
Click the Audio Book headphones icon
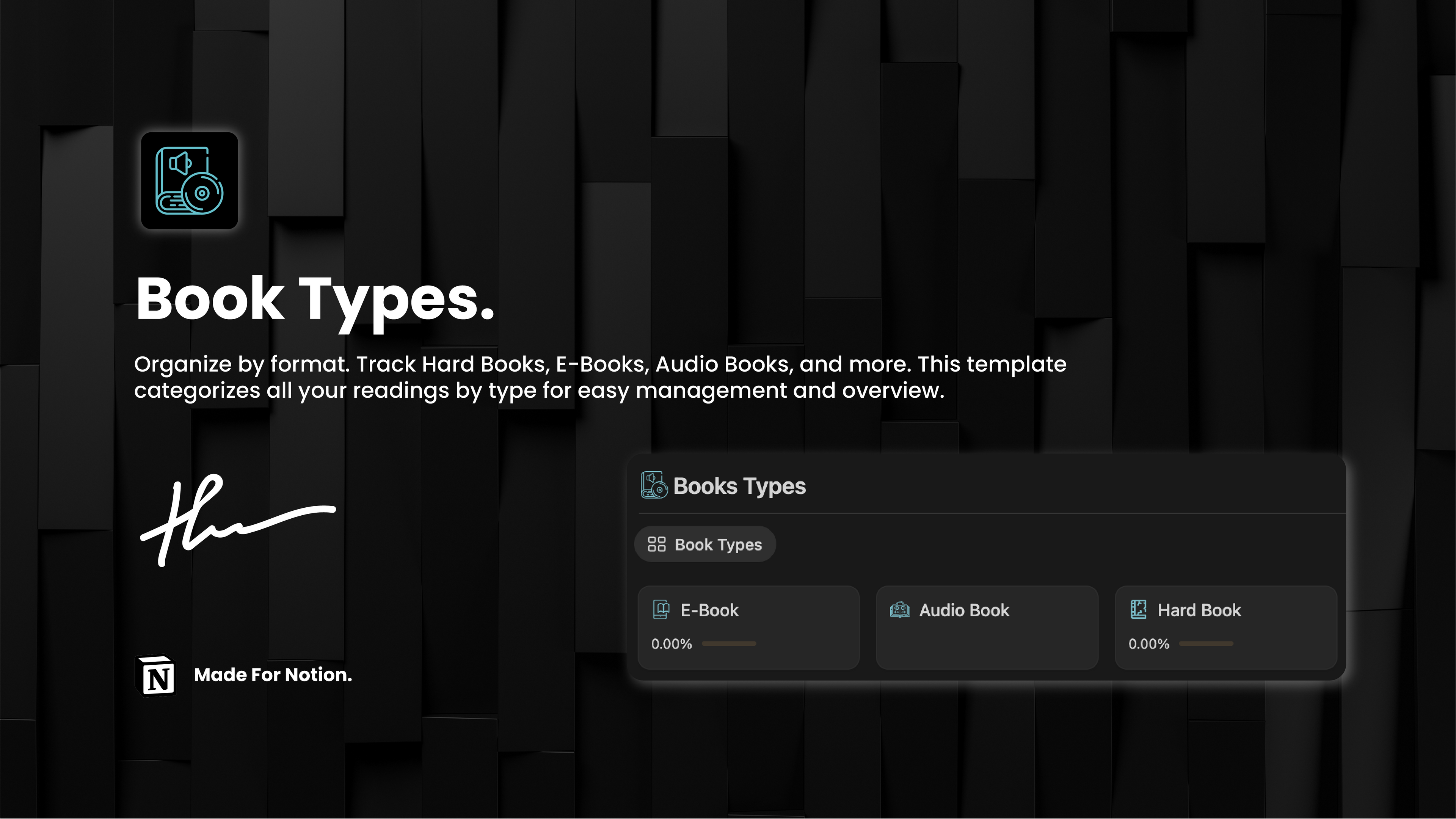(x=900, y=610)
